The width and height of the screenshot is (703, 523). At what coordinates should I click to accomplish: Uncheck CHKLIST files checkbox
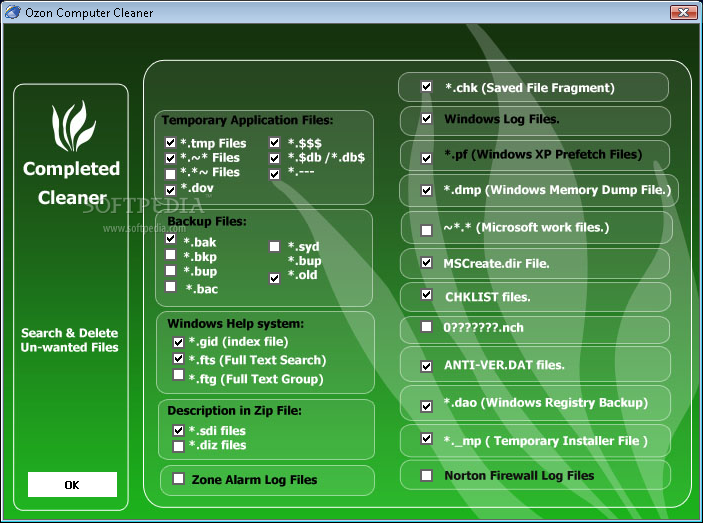click(x=426, y=294)
